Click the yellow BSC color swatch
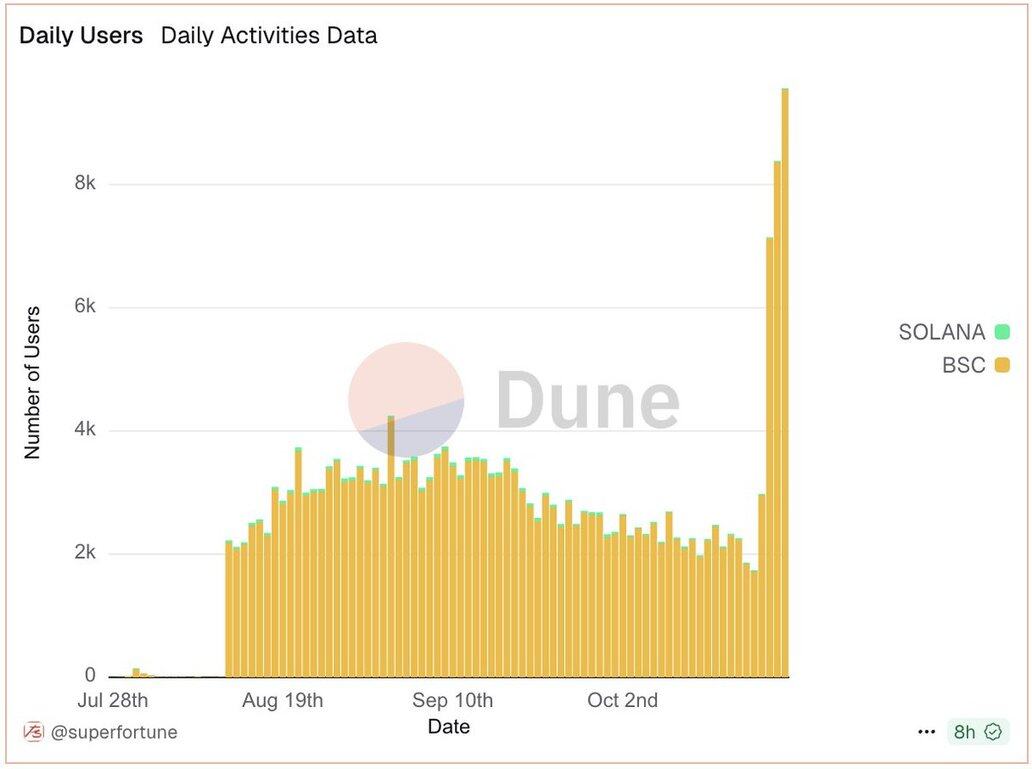 (x=1002, y=365)
